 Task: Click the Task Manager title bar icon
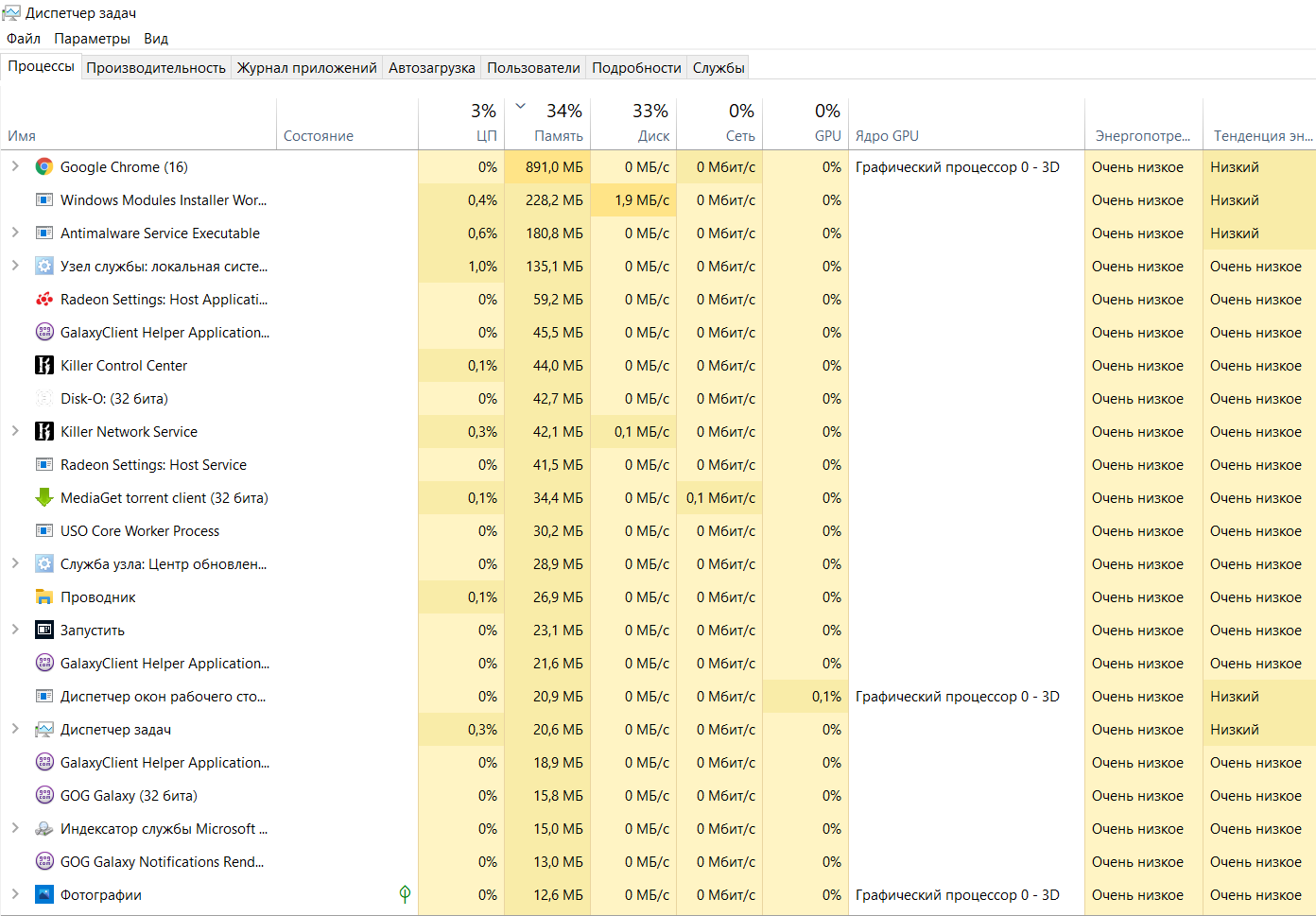click(x=11, y=13)
